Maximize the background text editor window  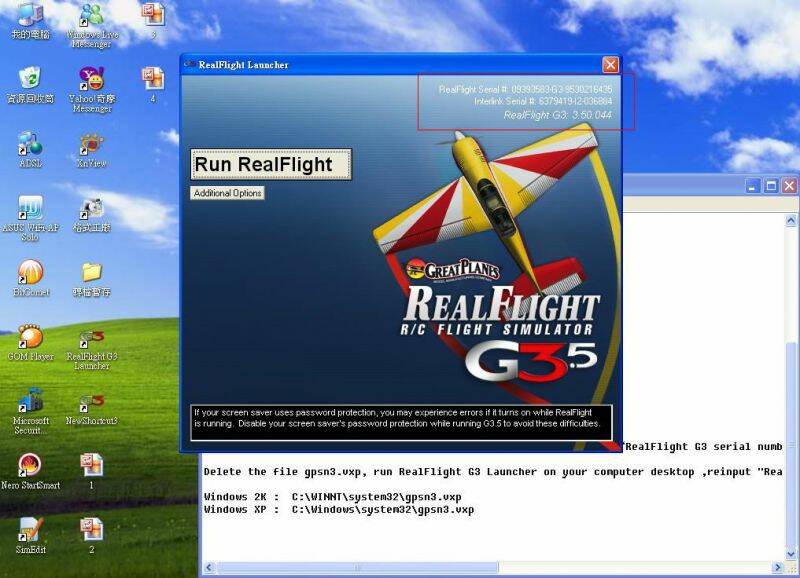(771, 186)
